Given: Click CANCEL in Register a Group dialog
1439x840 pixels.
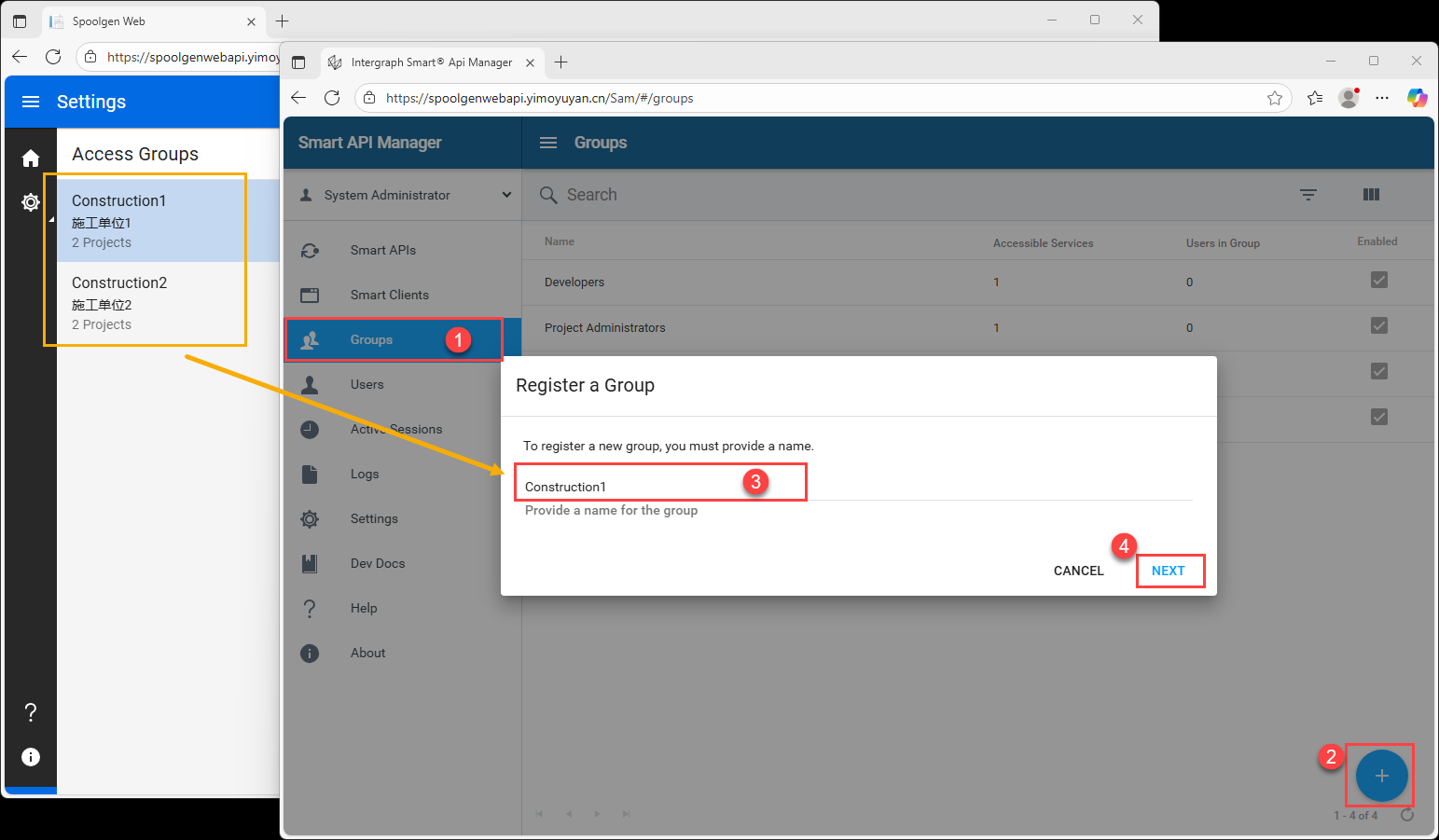Looking at the screenshot, I should point(1078,571).
